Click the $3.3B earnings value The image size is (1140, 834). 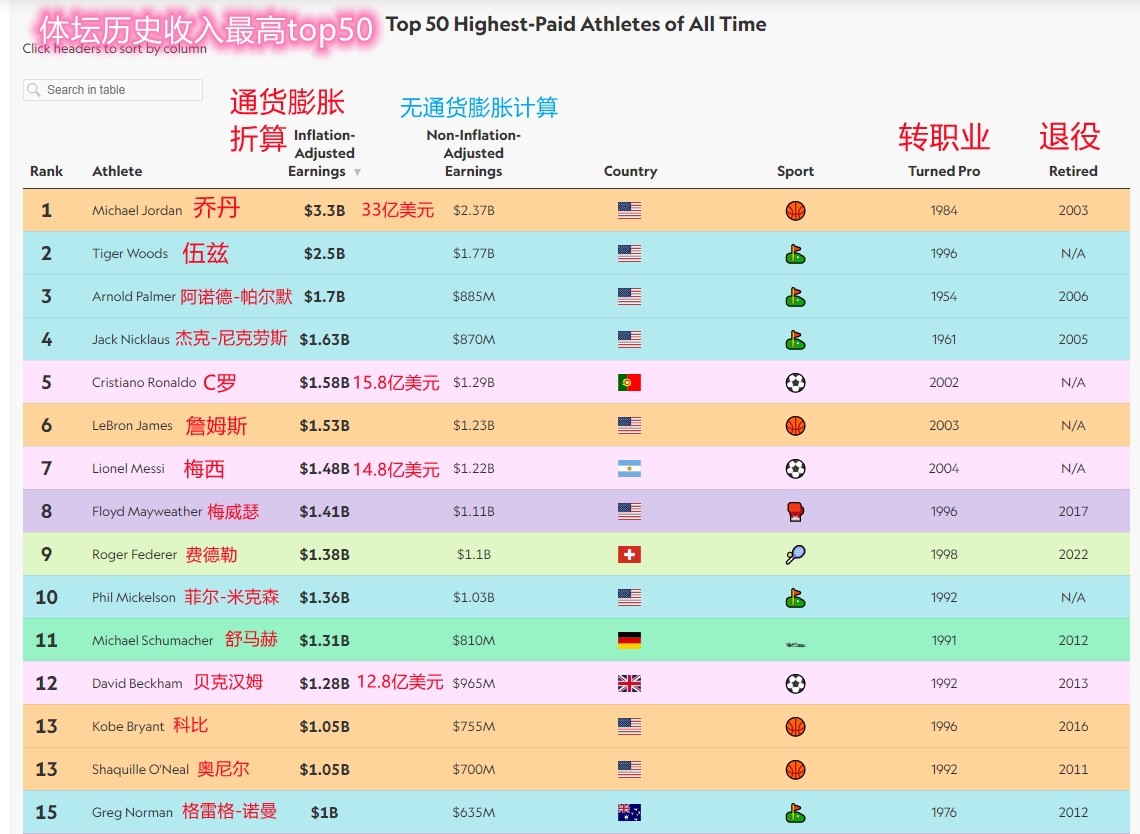324,210
